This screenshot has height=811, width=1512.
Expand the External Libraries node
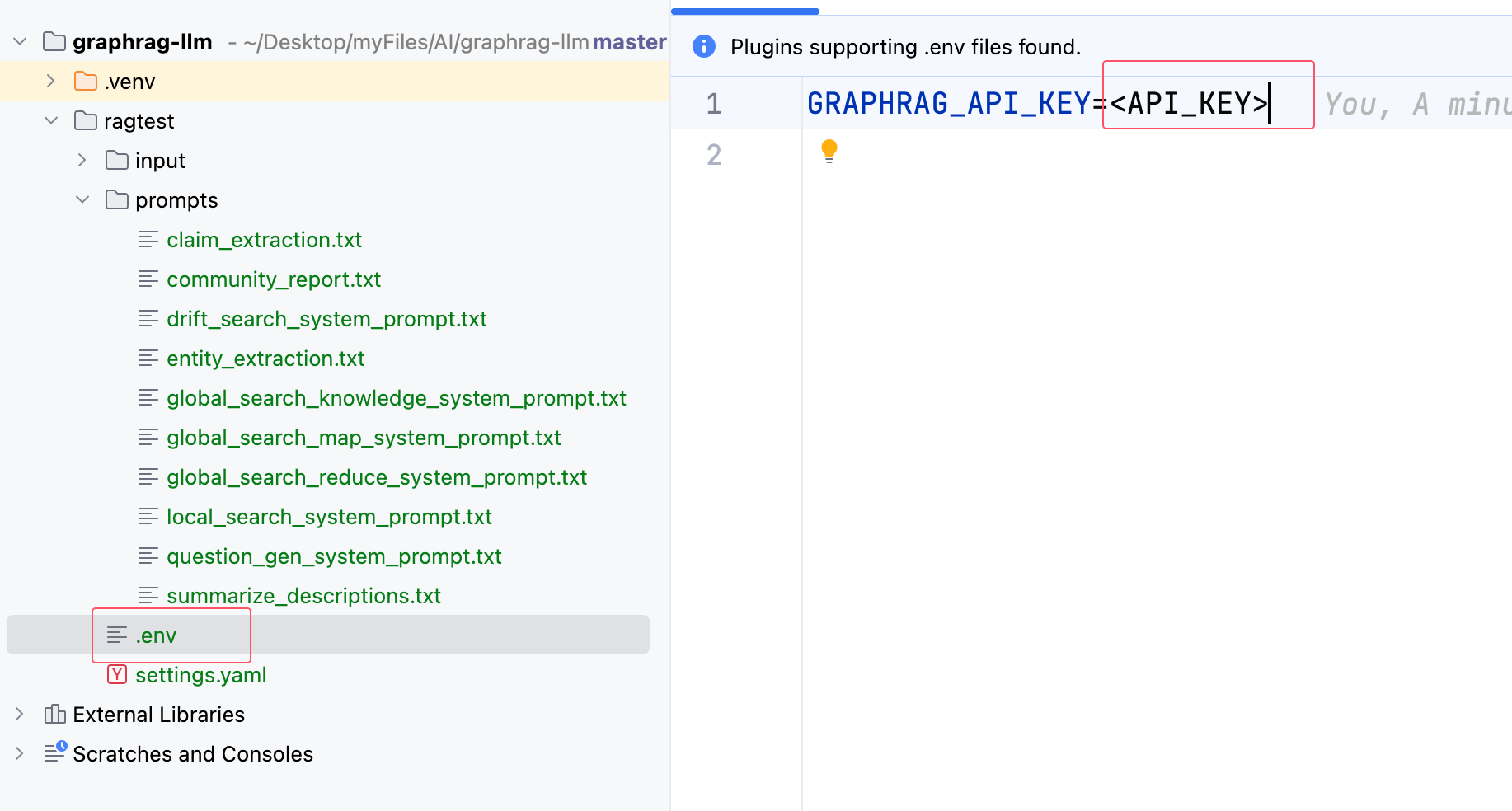pyautogui.click(x=20, y=714)
